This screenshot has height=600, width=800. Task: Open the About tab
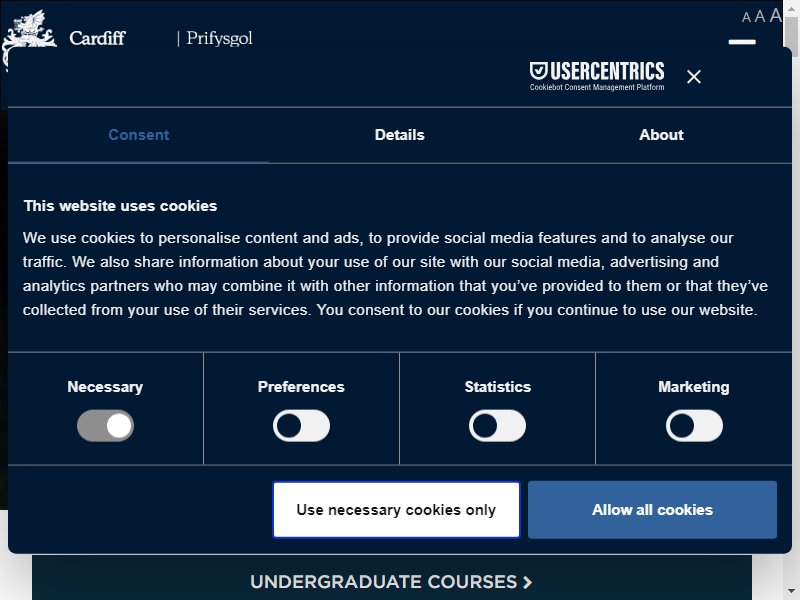pyautogui.click(x=661, y=135)
